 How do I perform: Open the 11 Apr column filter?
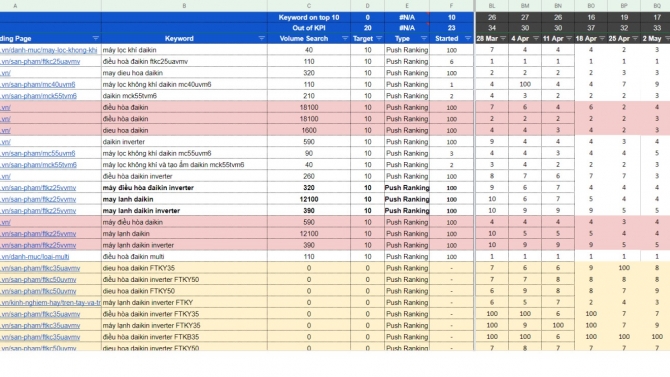pos(569,38)
